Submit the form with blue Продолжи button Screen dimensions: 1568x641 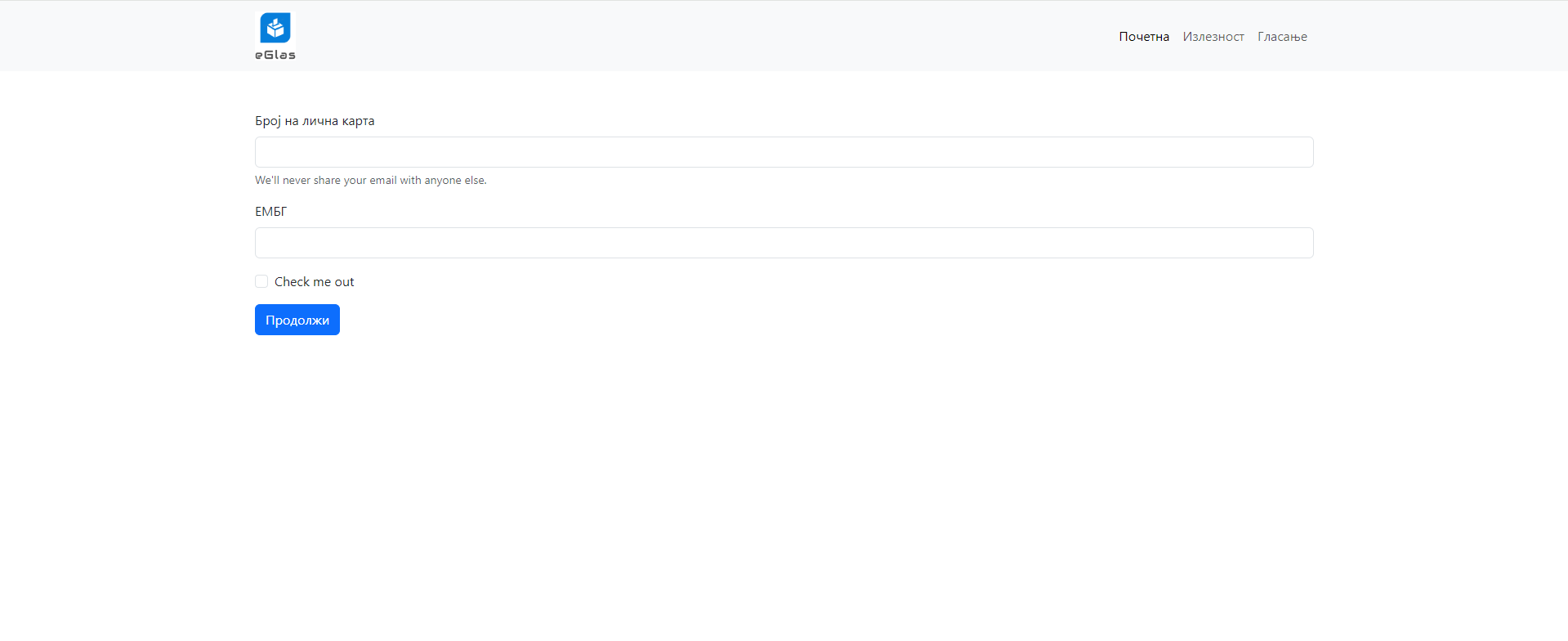[297, 320]
